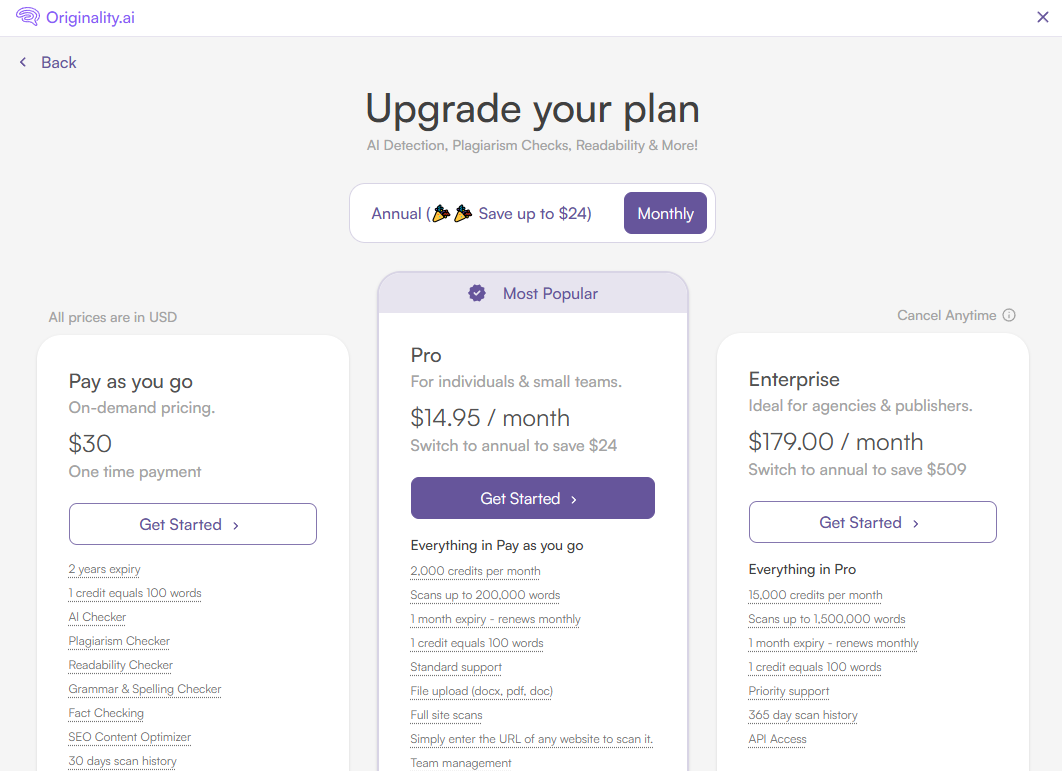
Task: Close the upgrade plan dialog
Action: point(1043,17)
